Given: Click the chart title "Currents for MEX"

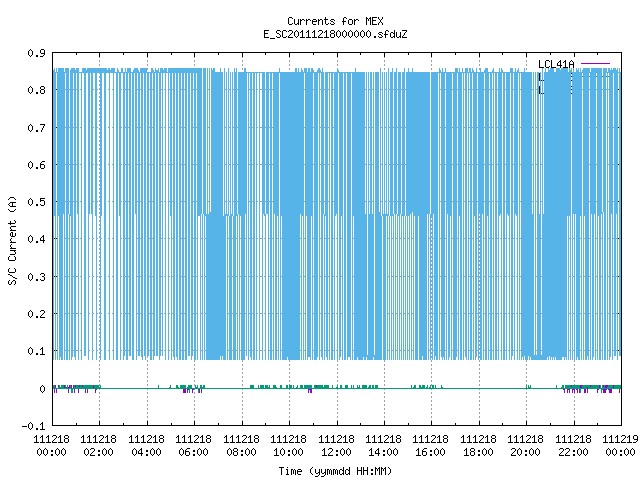Looking at the screenshot, I should 335,21.
